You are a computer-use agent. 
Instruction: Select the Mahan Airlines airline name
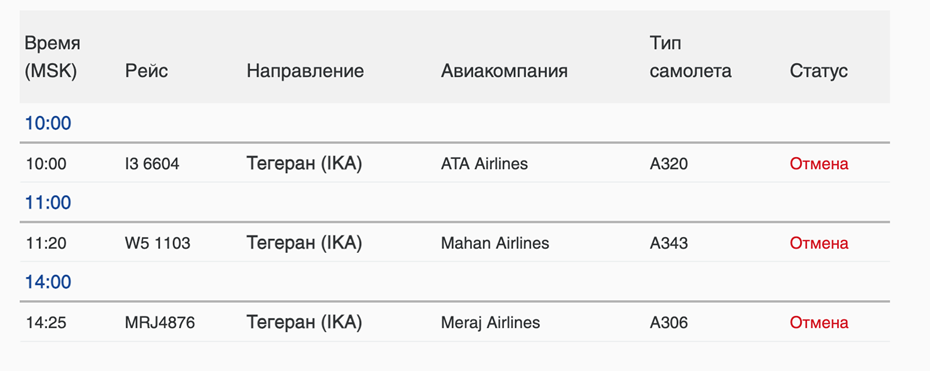(495, 243)
